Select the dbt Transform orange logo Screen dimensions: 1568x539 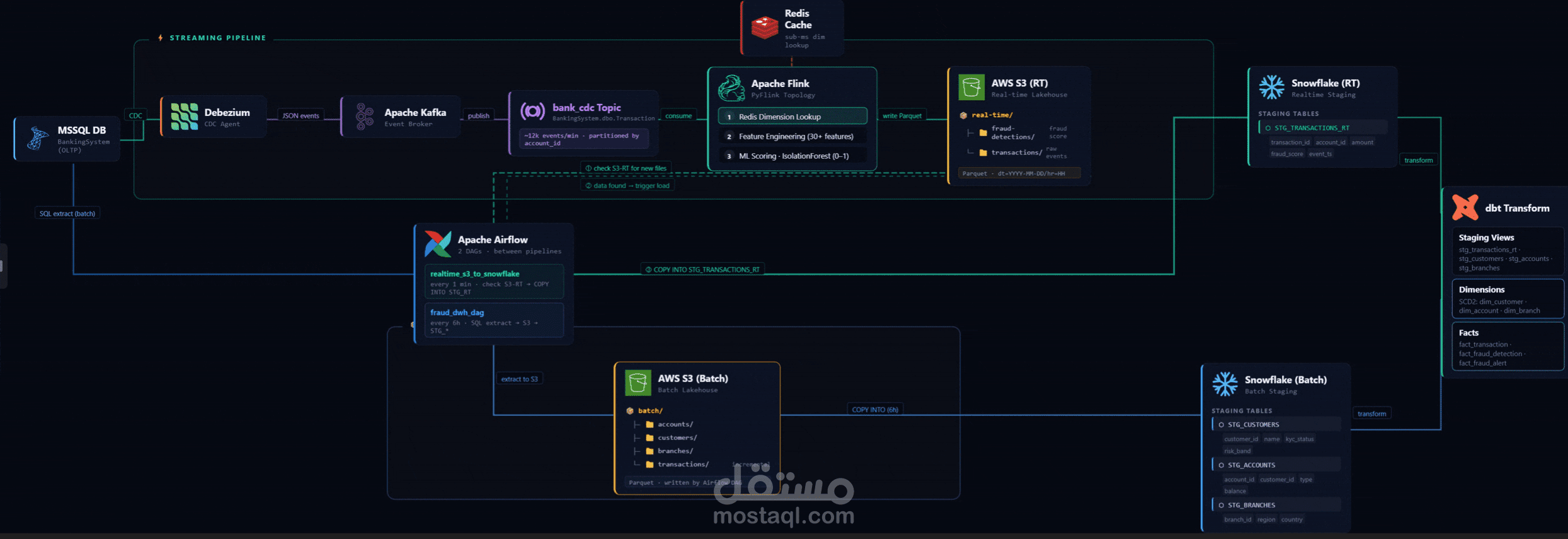pos(1465,207)
